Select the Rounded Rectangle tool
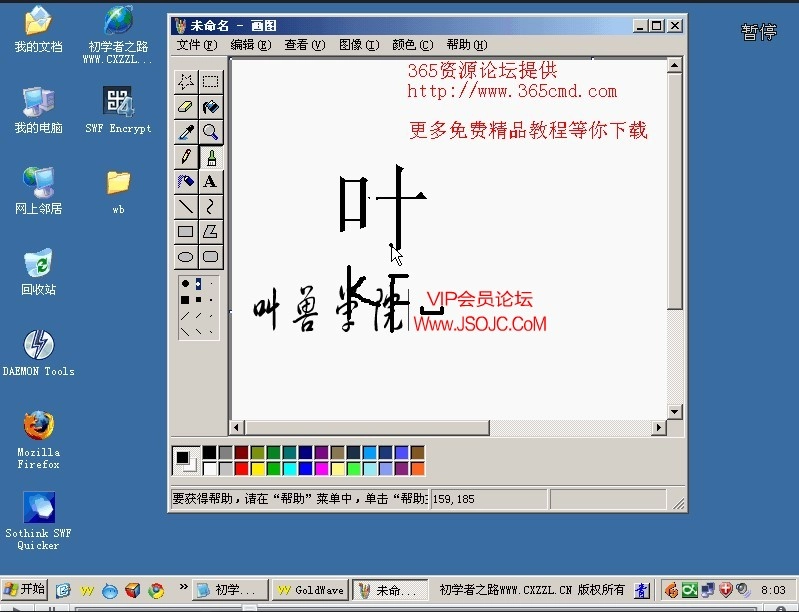This screenshot has height=612, width=799. 210,257
